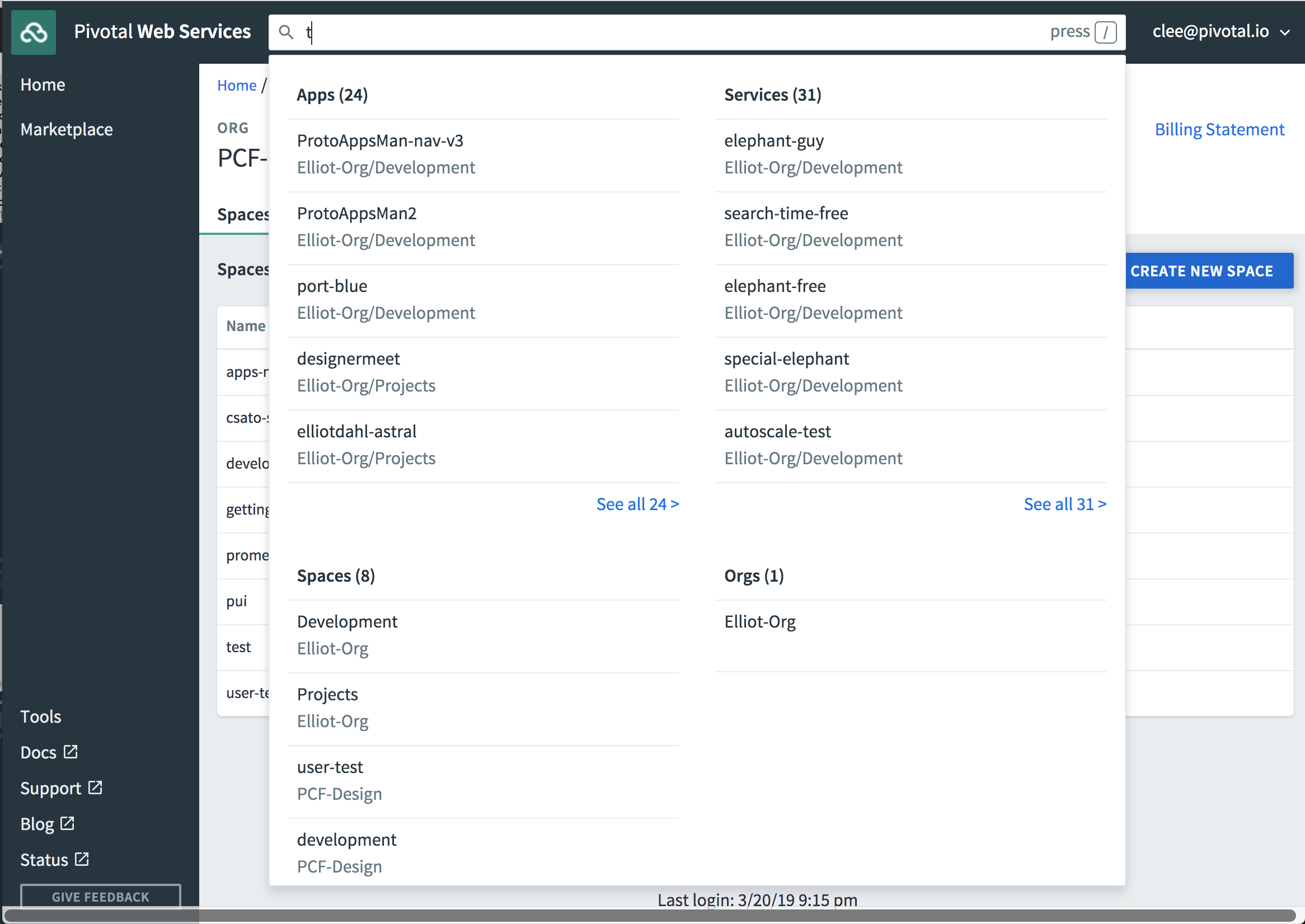Open Support external link icon
1305x924 pixels.
pos(95,788)
